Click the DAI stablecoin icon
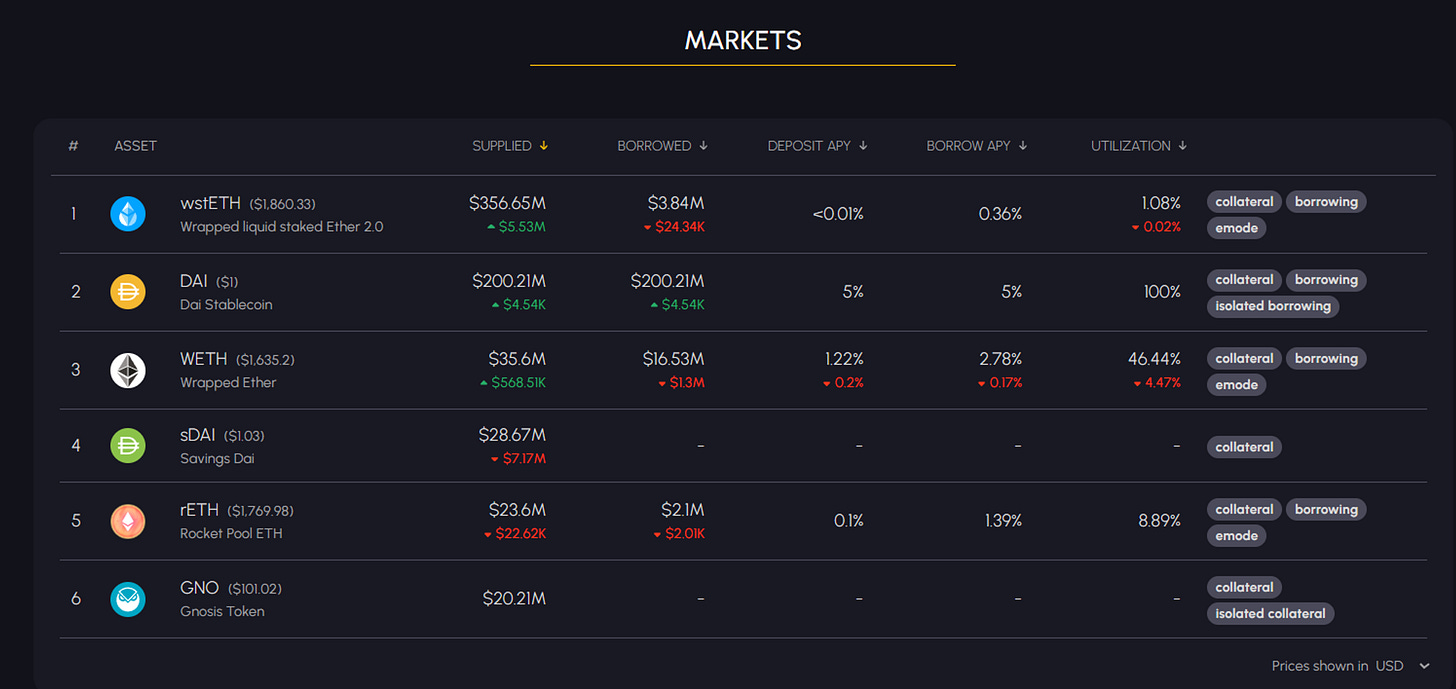 click(x=128, y=292)
